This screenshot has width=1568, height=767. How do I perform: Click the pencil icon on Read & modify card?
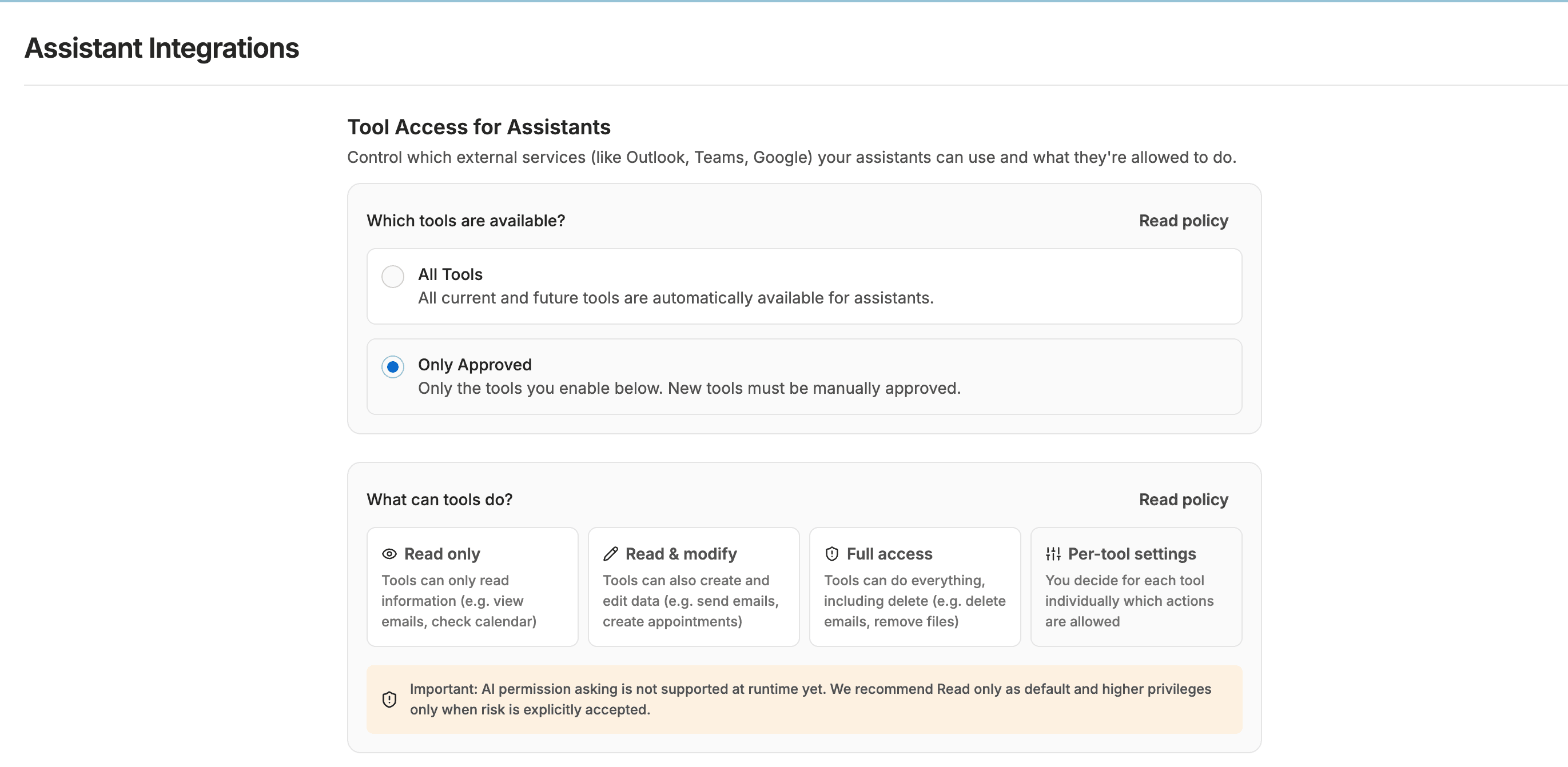click(611, 553)
